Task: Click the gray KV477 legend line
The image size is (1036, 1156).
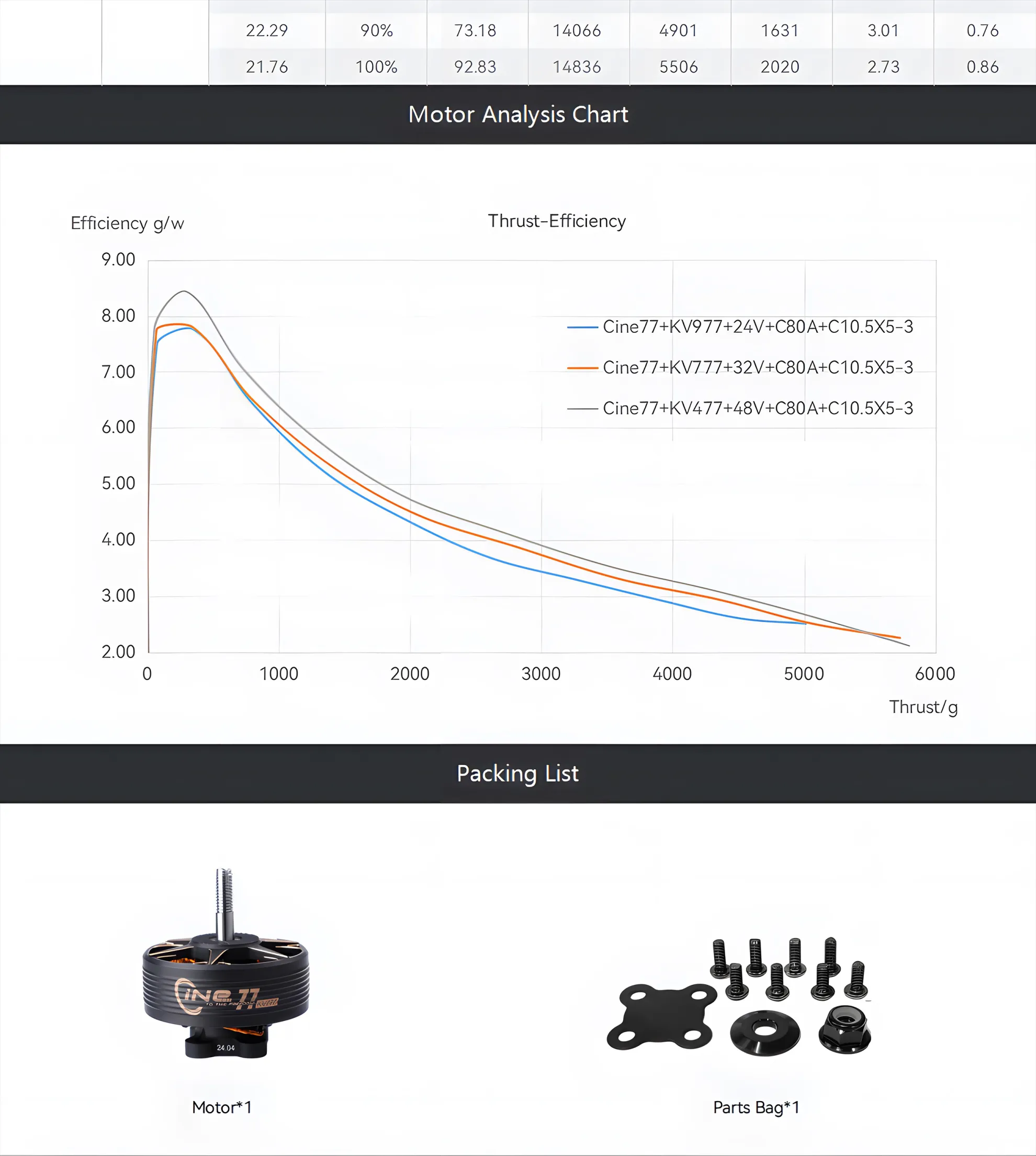Action: click(582, 409)
